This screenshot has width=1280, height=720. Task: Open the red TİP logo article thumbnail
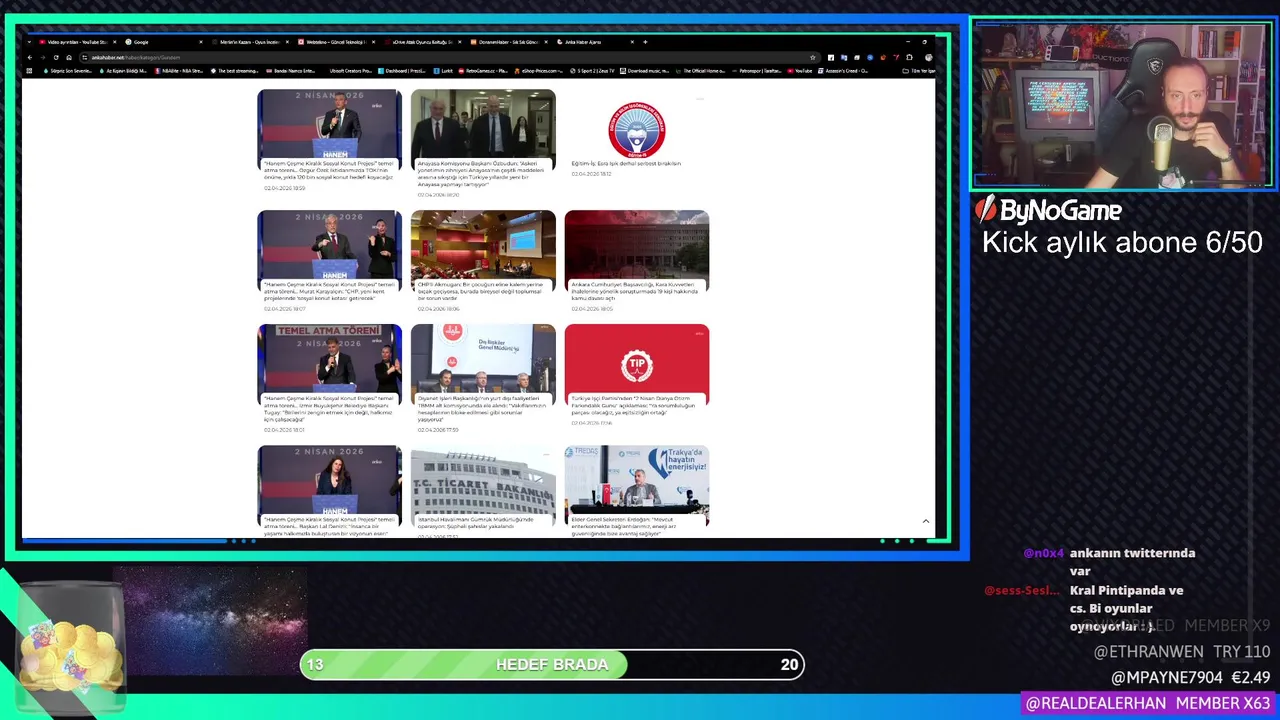pos(637,358)
